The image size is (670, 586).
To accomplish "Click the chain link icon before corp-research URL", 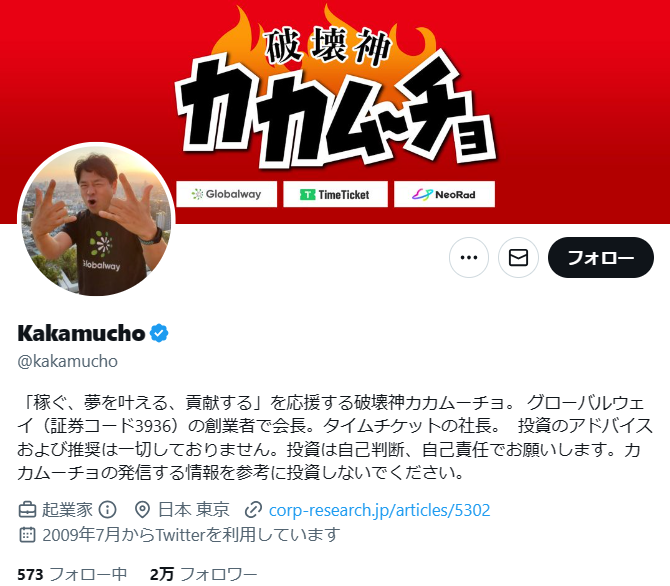I will tap(253, 509).
